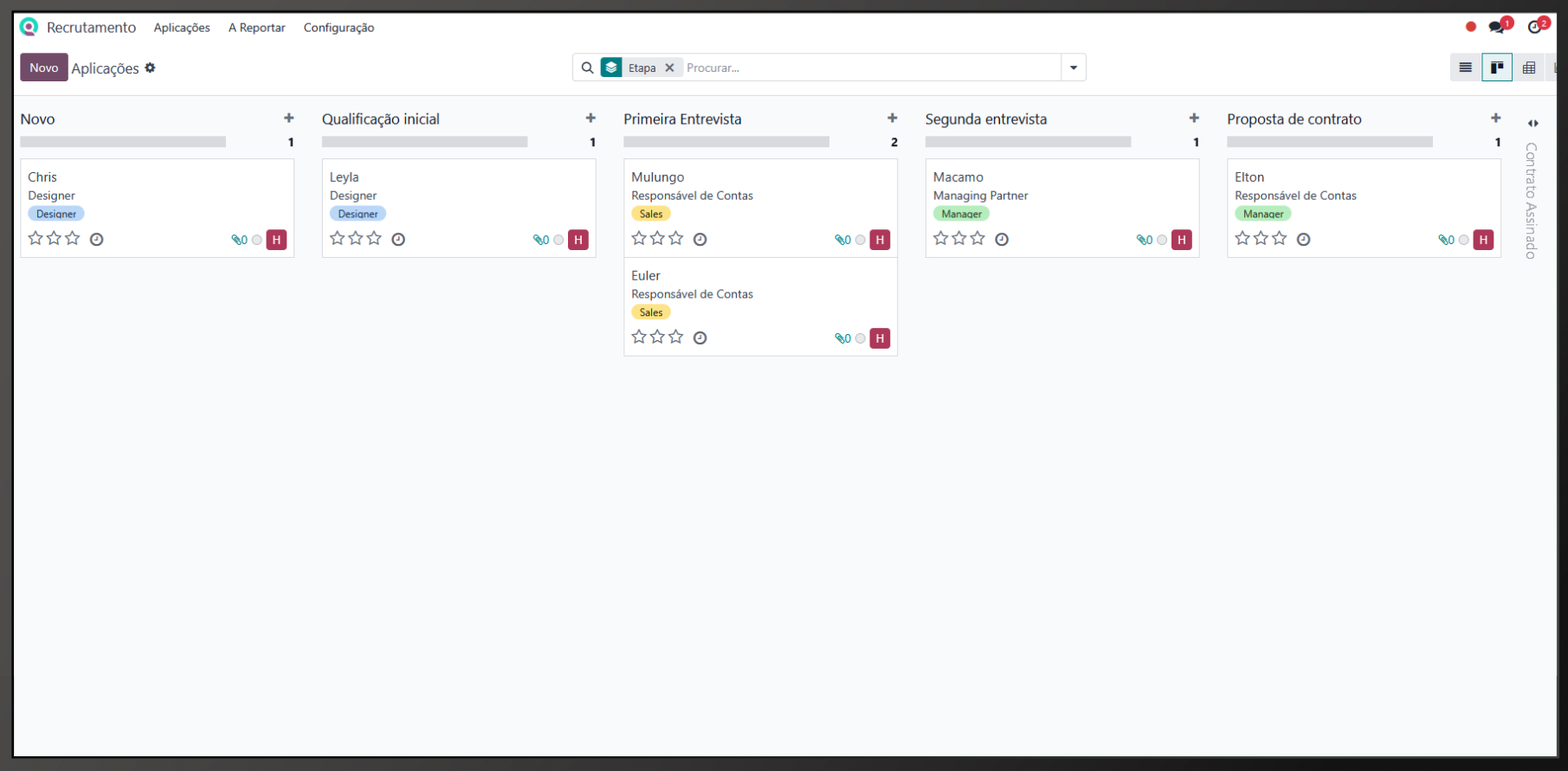Open the Aplicações menu in top bar
Image resolution: width=1568 pixels, height=771 pixels.
pyautogui.click(x=182, y=28)
